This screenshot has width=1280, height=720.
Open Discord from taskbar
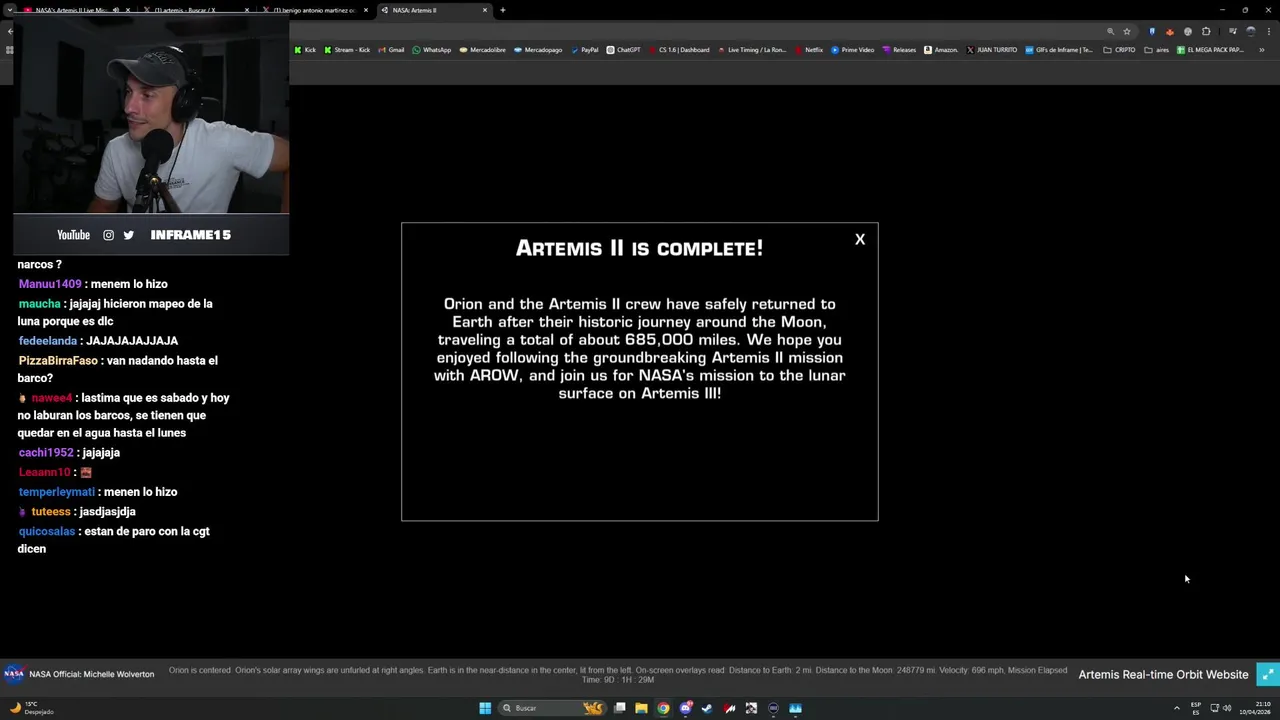pos(685,708)
